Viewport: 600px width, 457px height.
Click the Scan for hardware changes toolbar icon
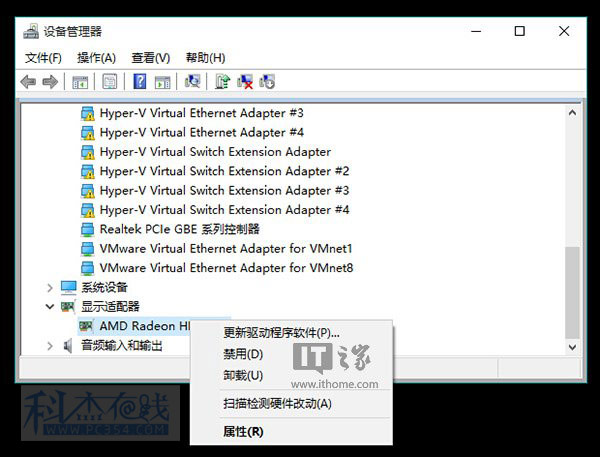192,82
